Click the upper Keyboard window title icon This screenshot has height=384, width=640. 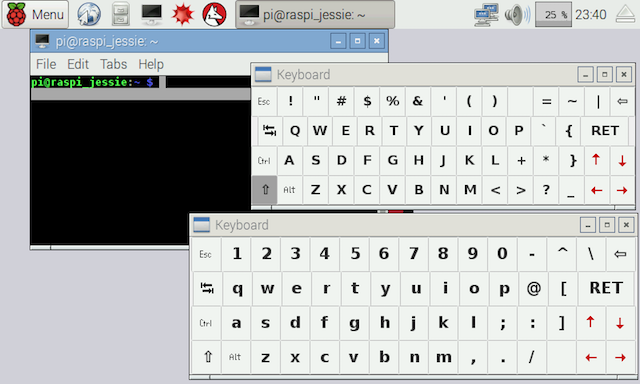click(x=263, y=75)
